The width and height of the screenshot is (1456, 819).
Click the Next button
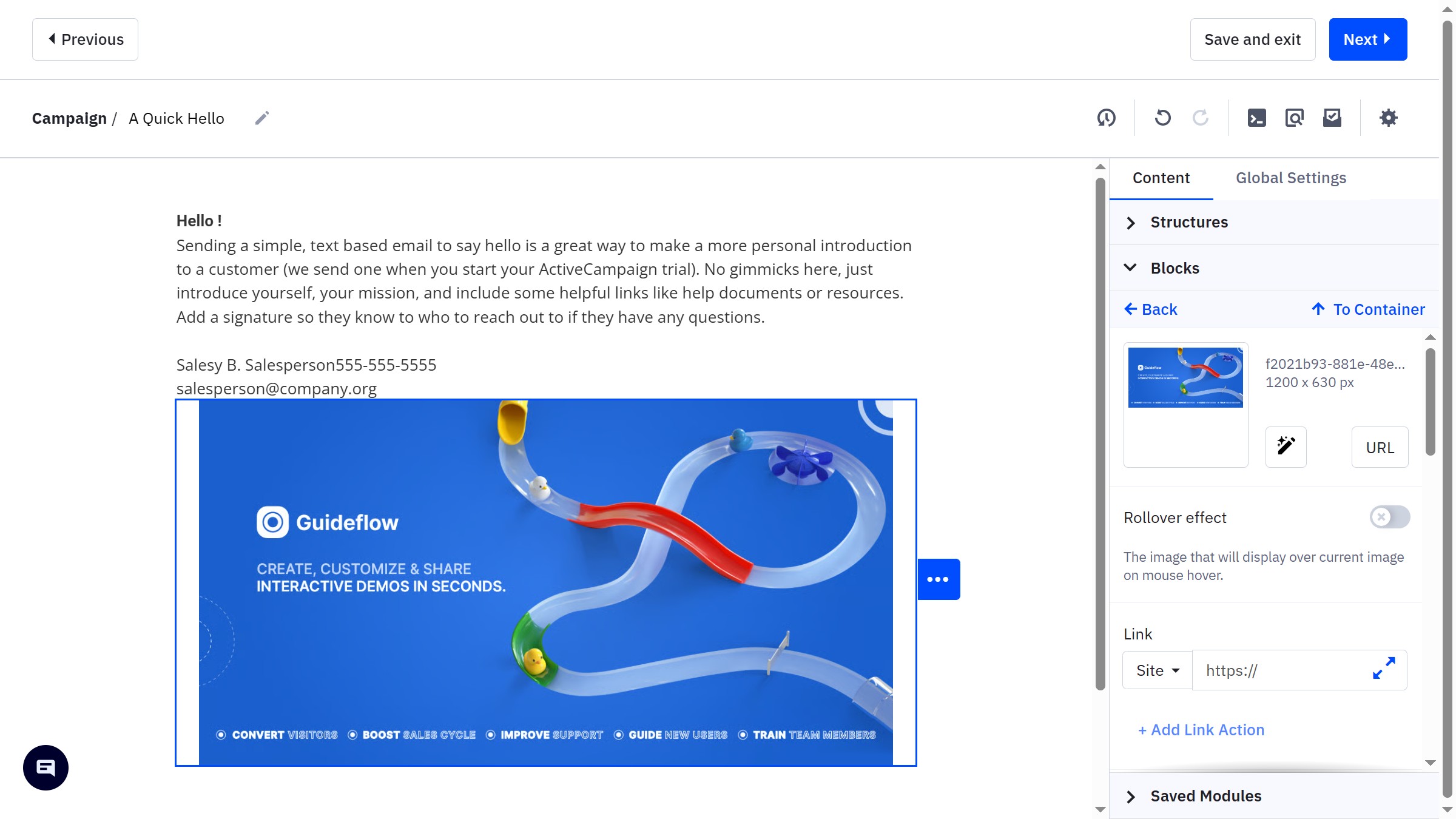coord(1367,39)
